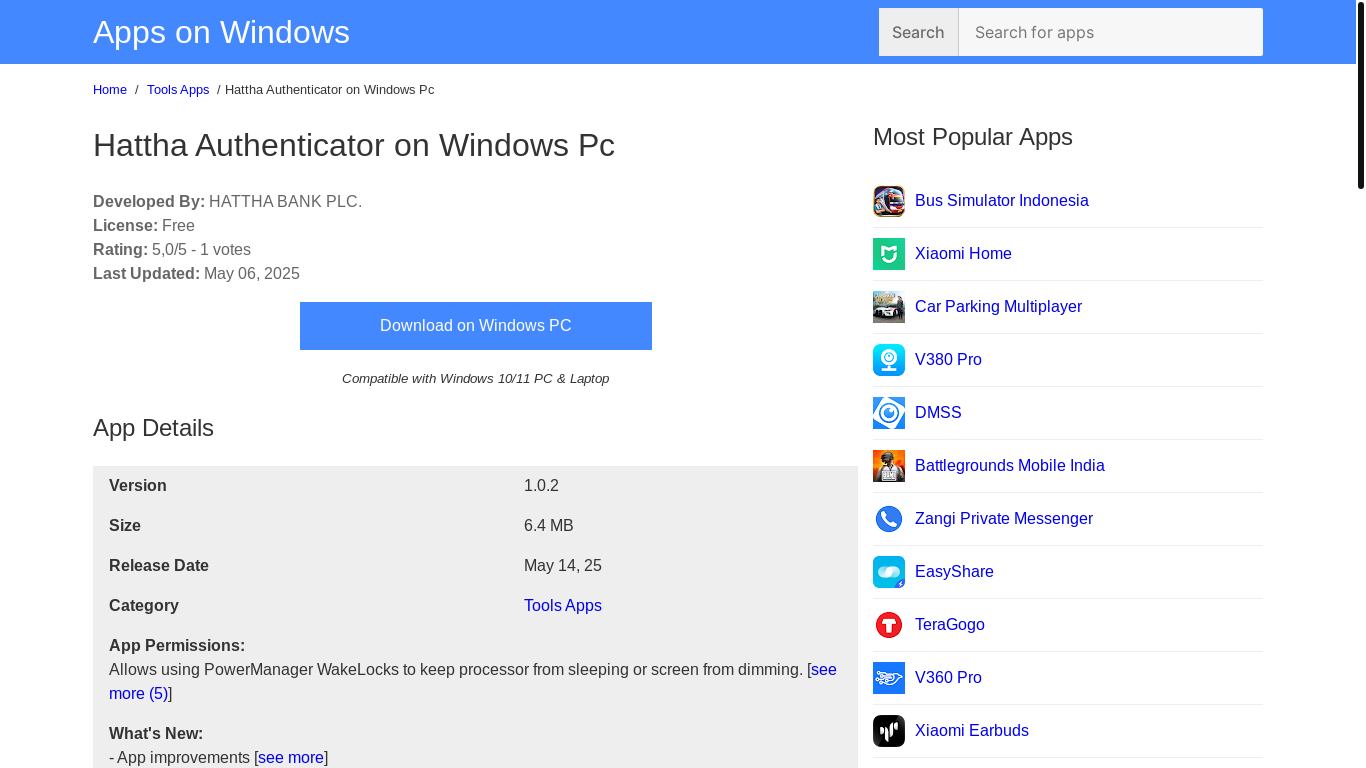The image size is (1366, 768).
Task: Open the Bus Simulator Indonesia link
Action: click(x=1001, y=201)
